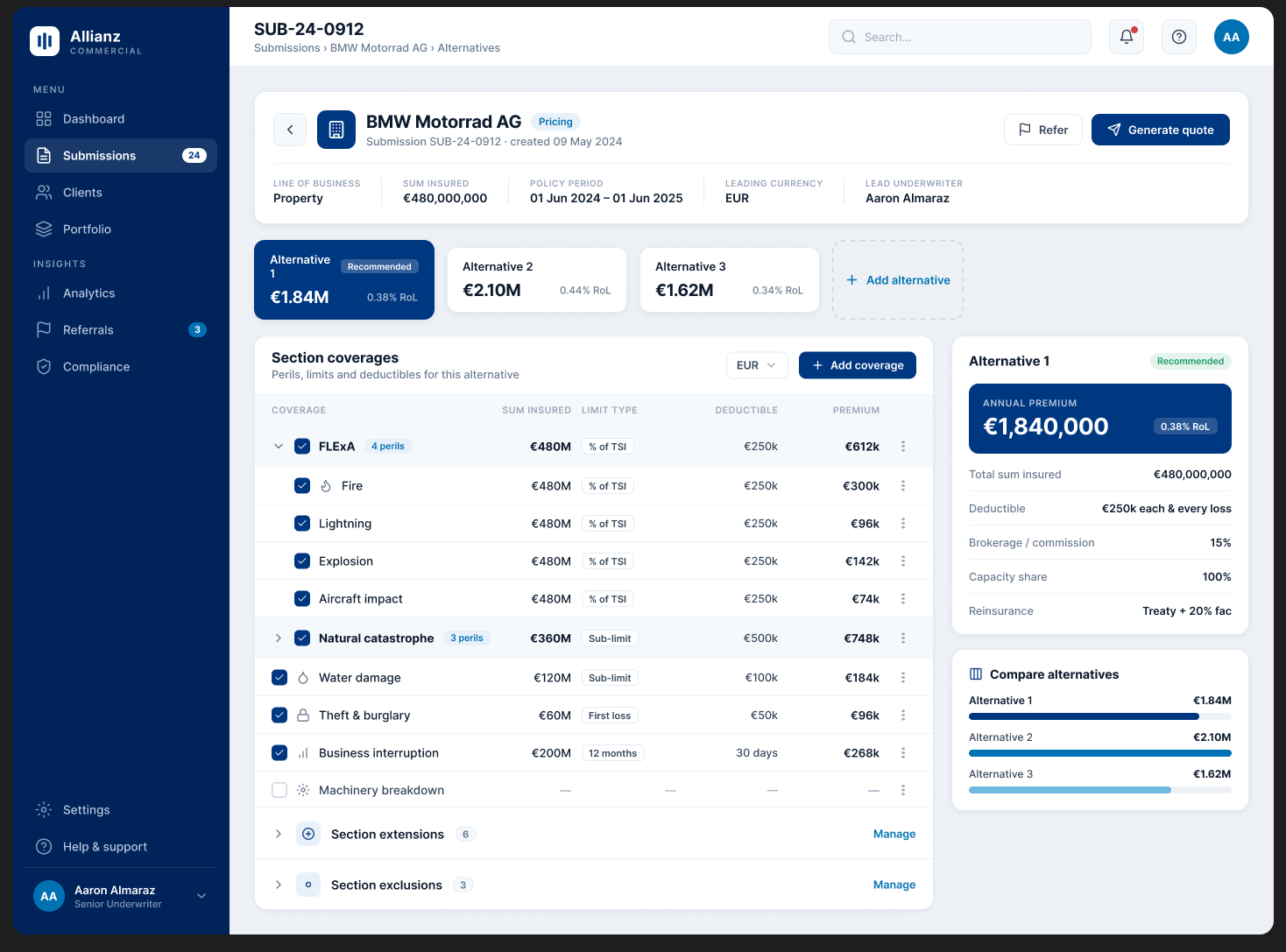Click Add alternative

click(x=898, y=280)
